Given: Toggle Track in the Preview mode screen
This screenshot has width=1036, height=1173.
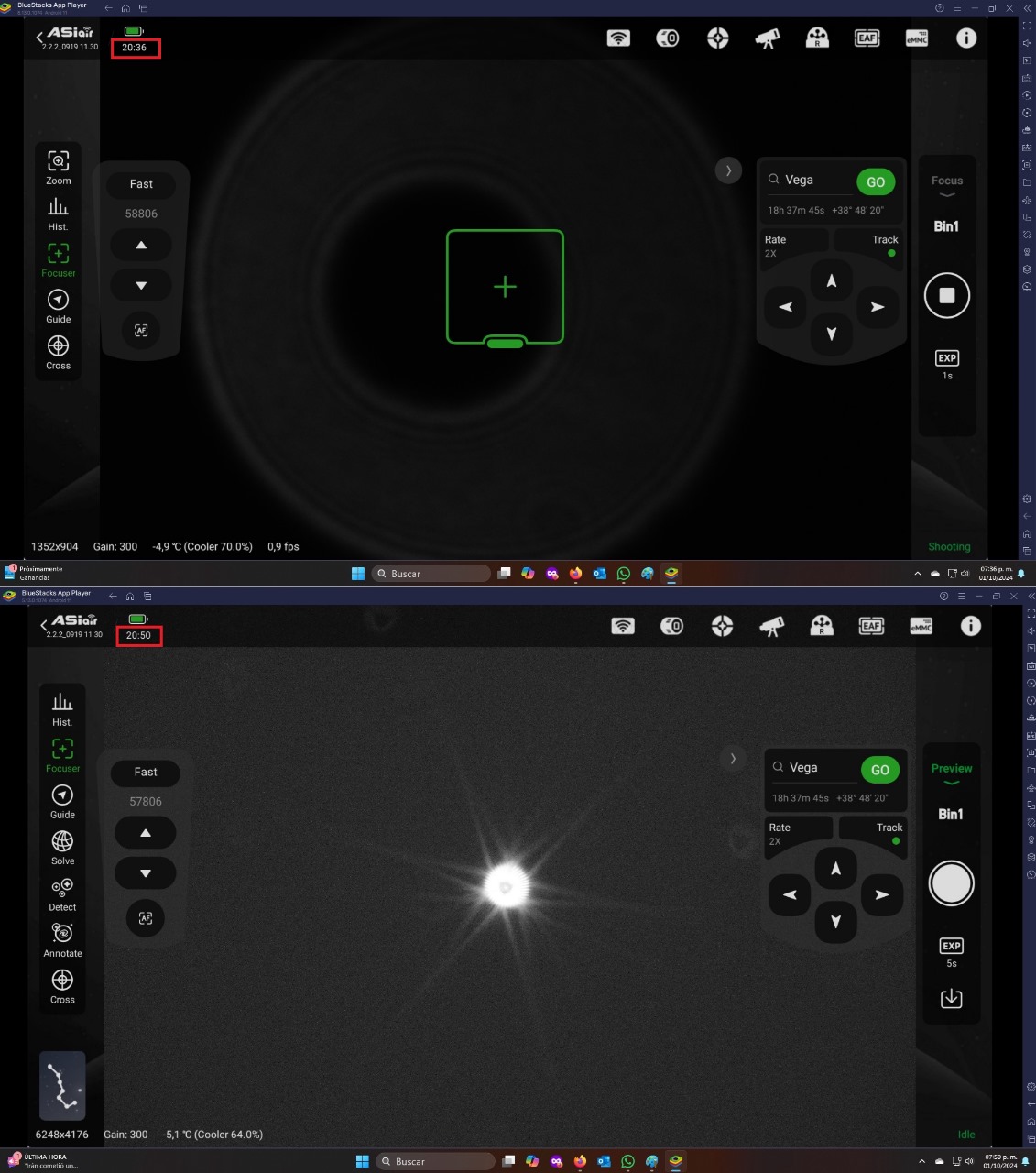Looking at the screenshot, I should [875, 833].
